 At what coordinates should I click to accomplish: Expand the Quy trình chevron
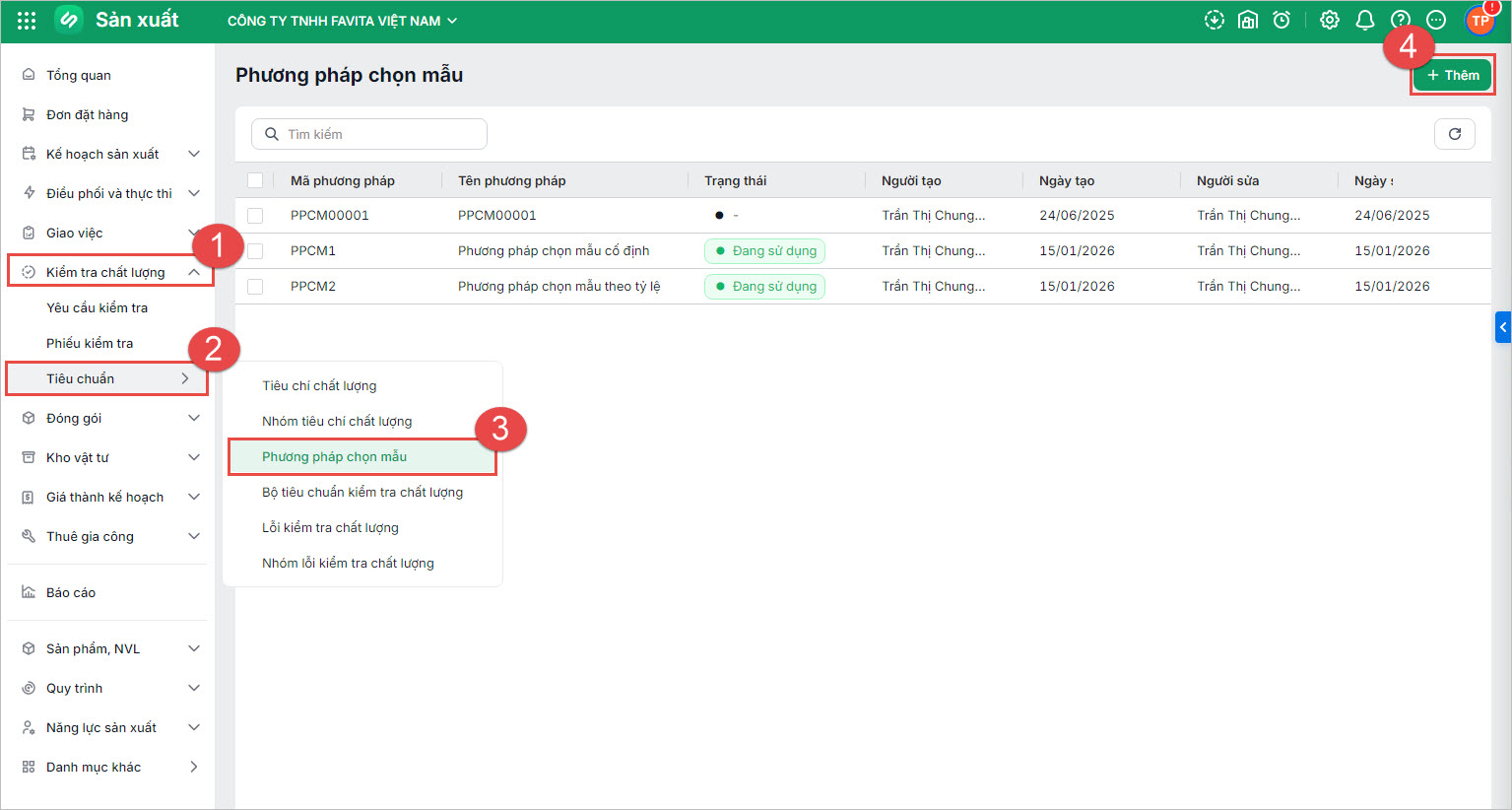pyautogui.click(x=194, y=688)
